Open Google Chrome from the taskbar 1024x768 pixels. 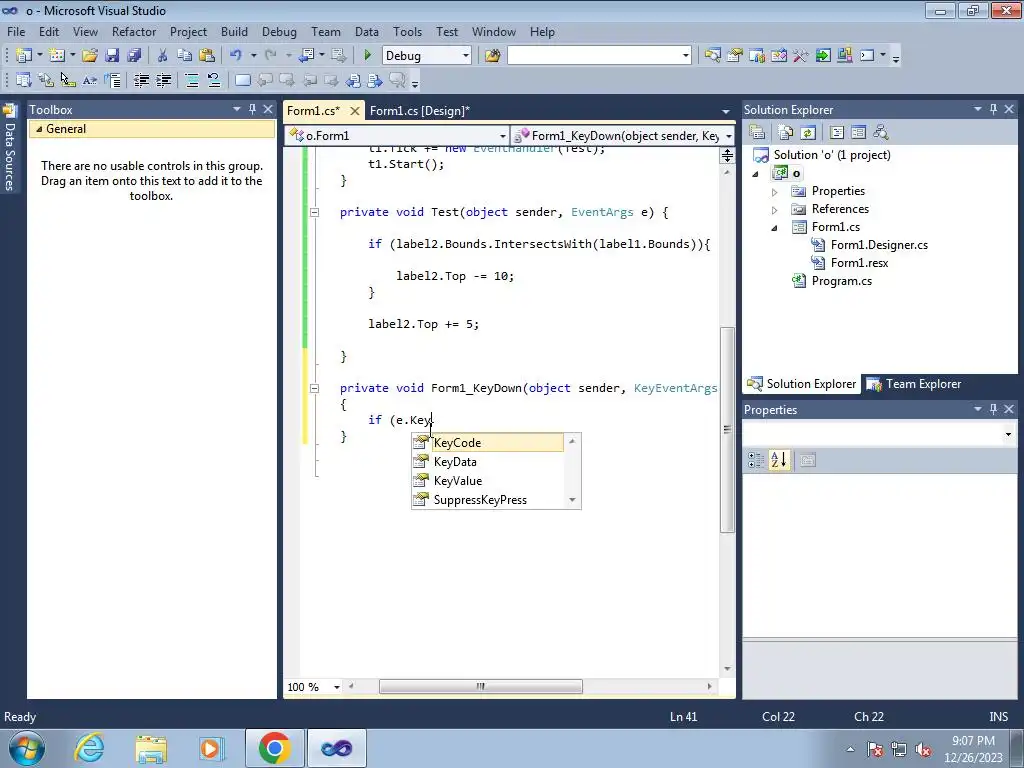[274, 748]
